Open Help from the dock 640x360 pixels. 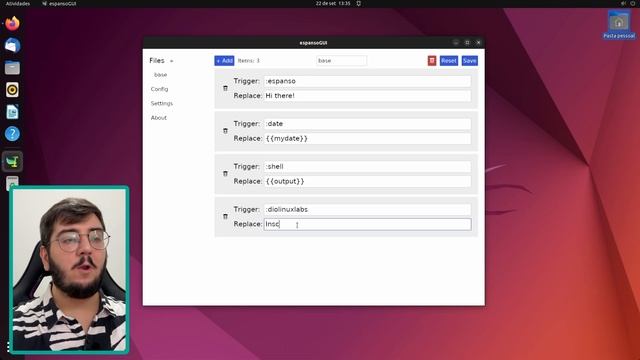pos(12,133)
